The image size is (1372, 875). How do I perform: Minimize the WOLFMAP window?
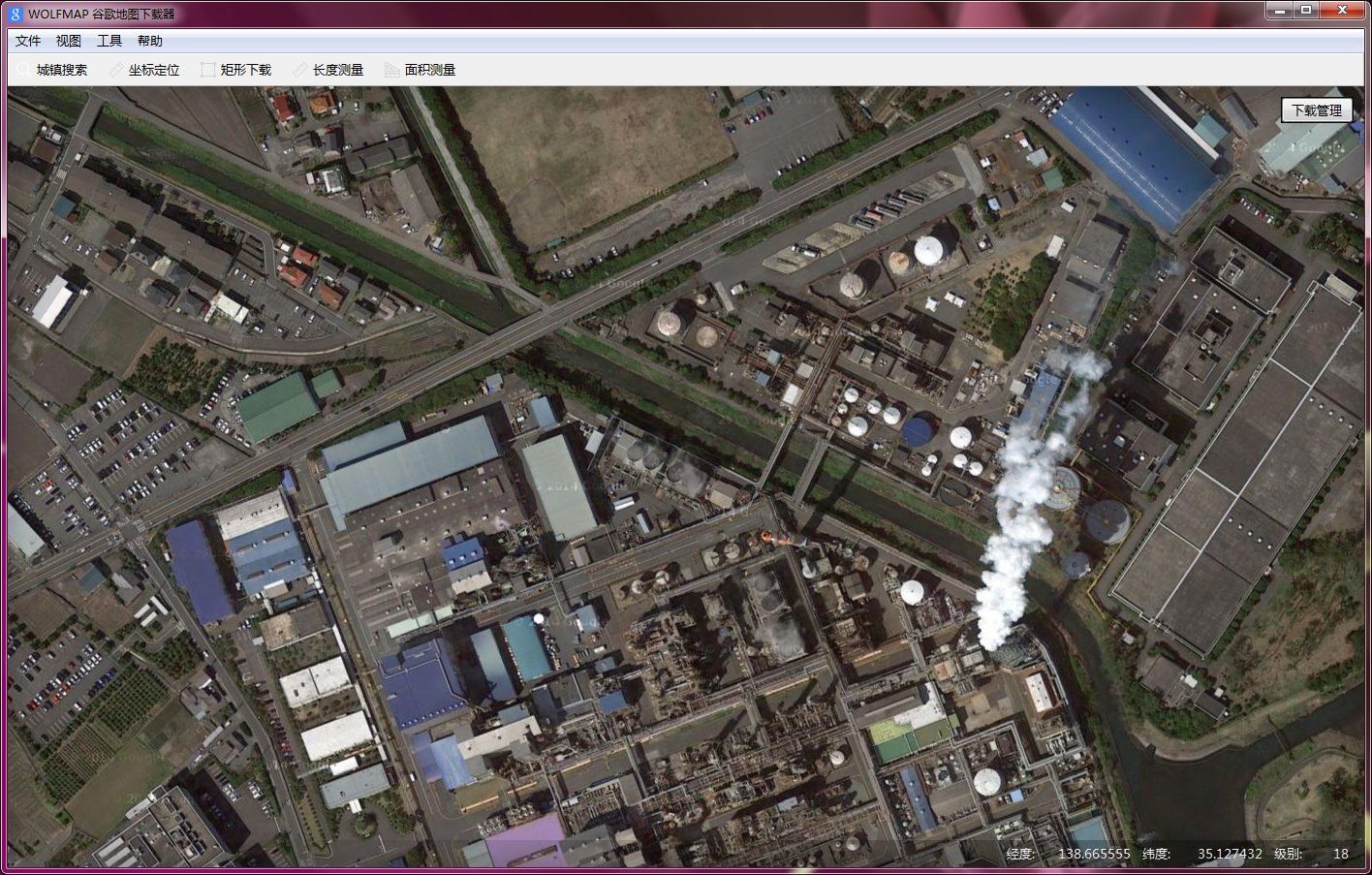[x=1280, y=11]
